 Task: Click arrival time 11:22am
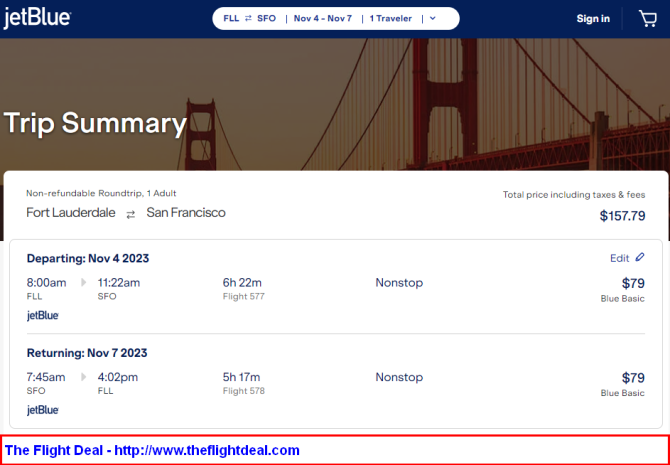[119, 283]
